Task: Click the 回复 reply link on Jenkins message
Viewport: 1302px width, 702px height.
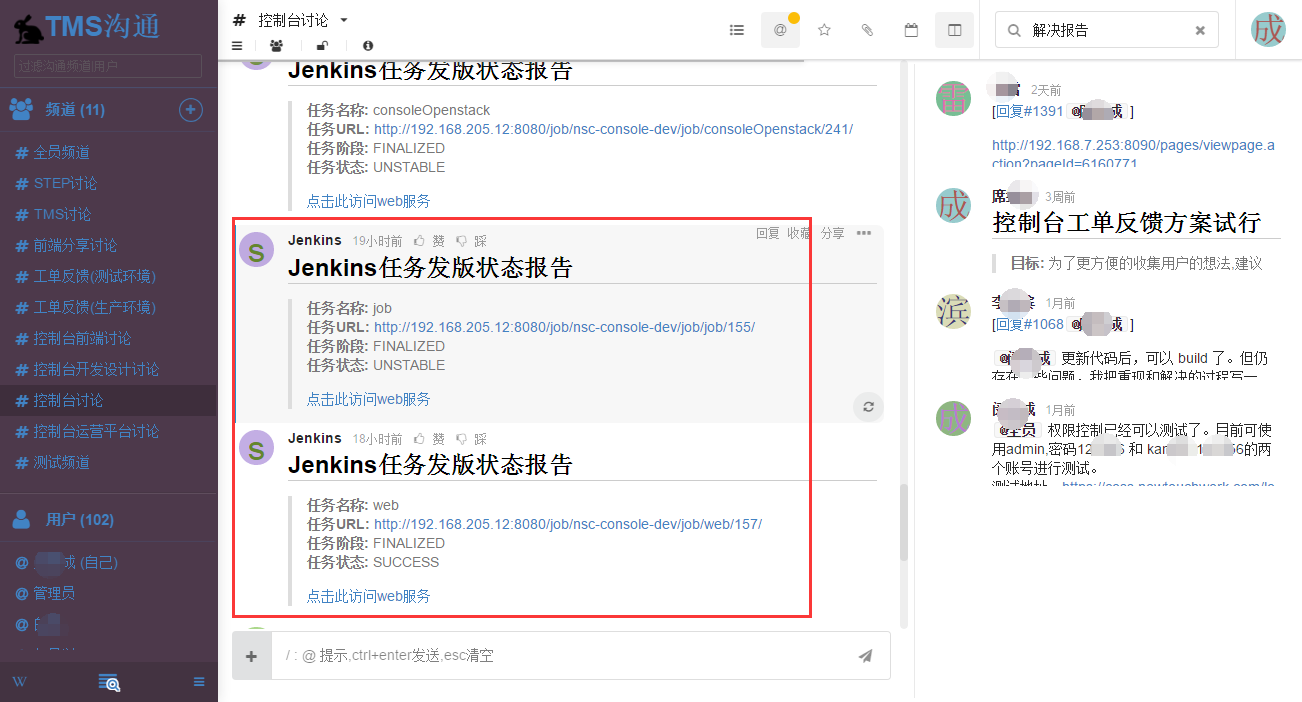Action: pyautogui.click(x=767, y=233)
